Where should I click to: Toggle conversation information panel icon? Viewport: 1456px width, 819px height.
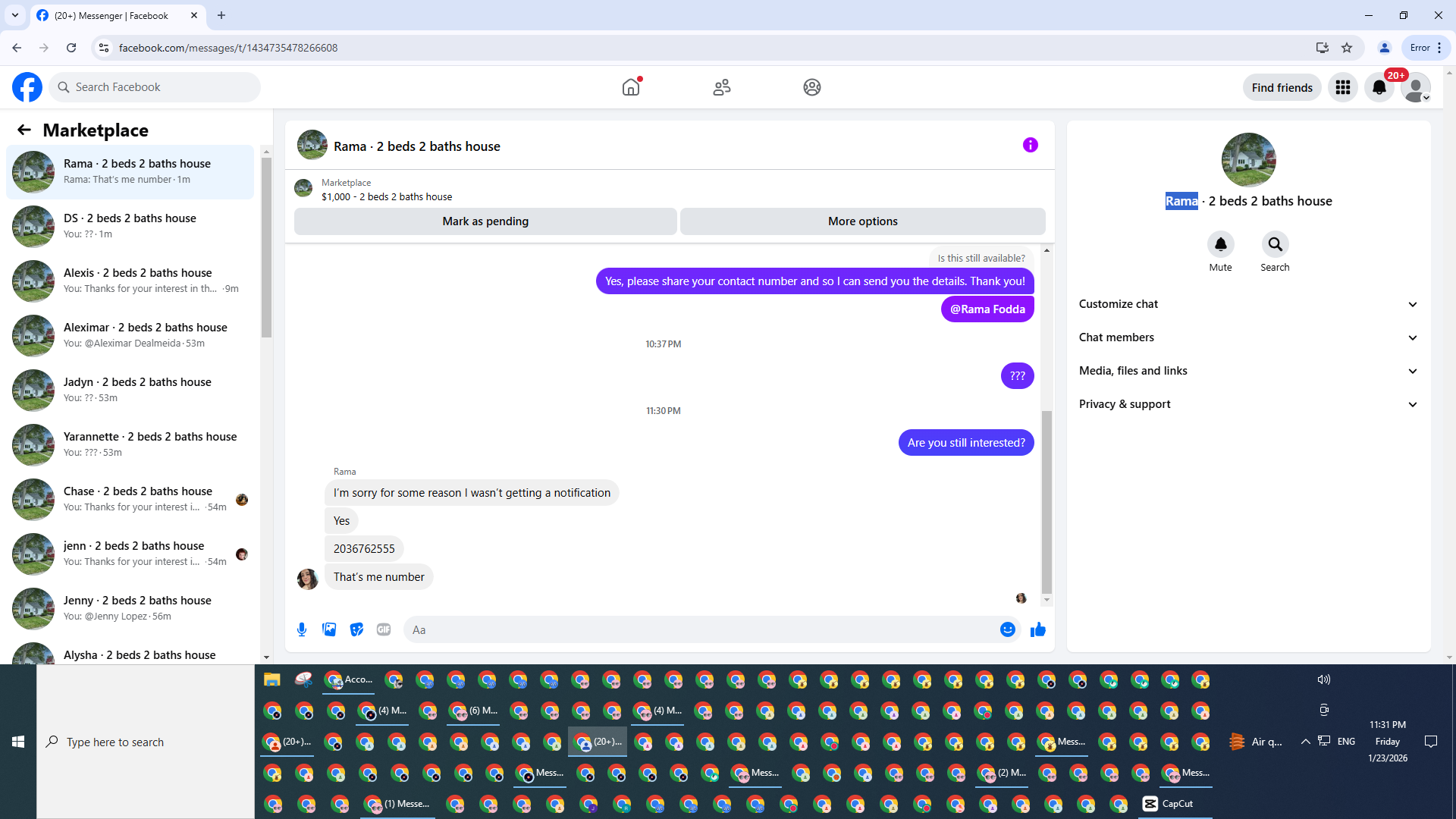pyautogui.click(x=1030, y=145)
